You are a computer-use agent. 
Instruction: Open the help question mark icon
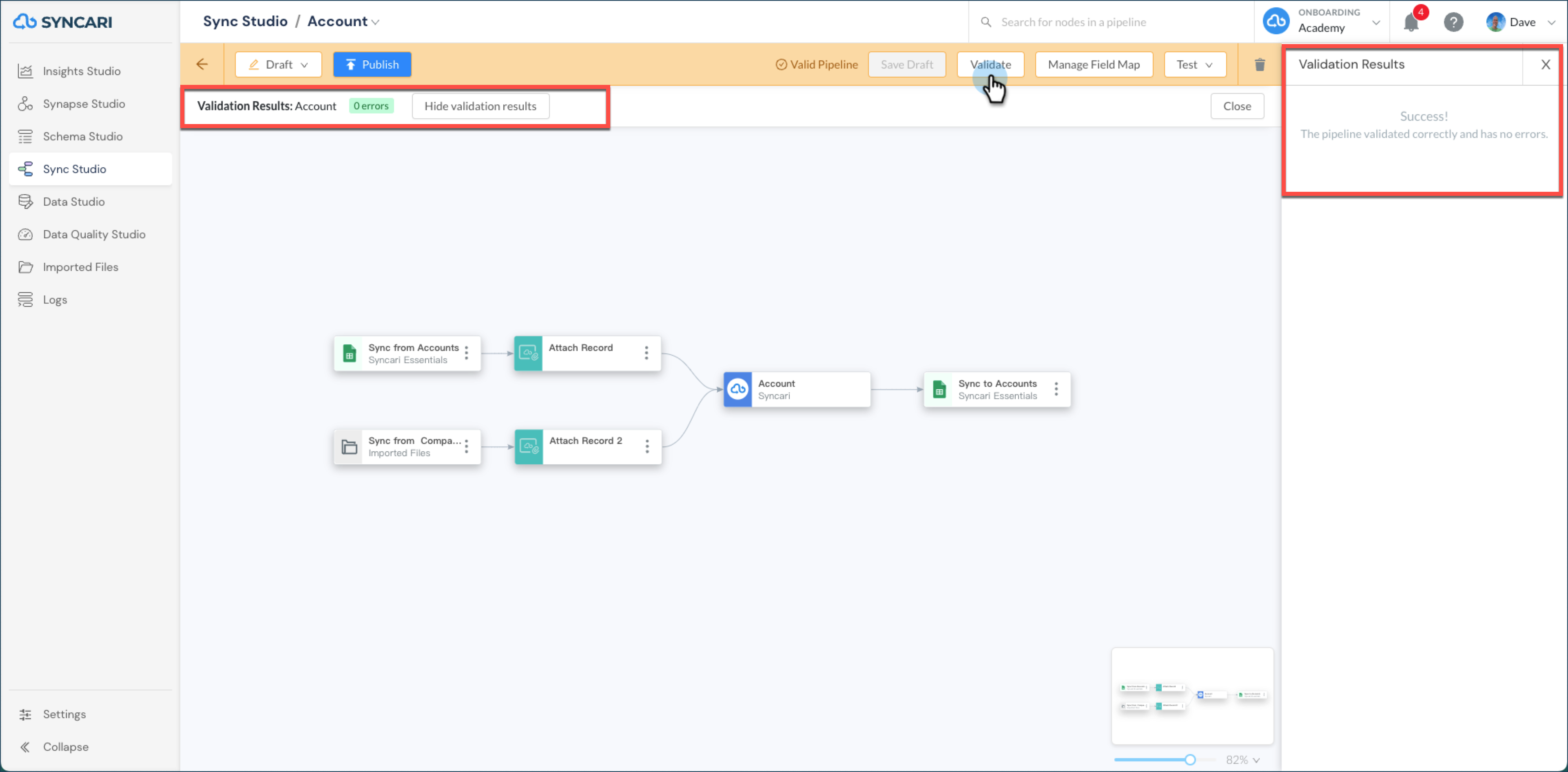(1453, 22)
